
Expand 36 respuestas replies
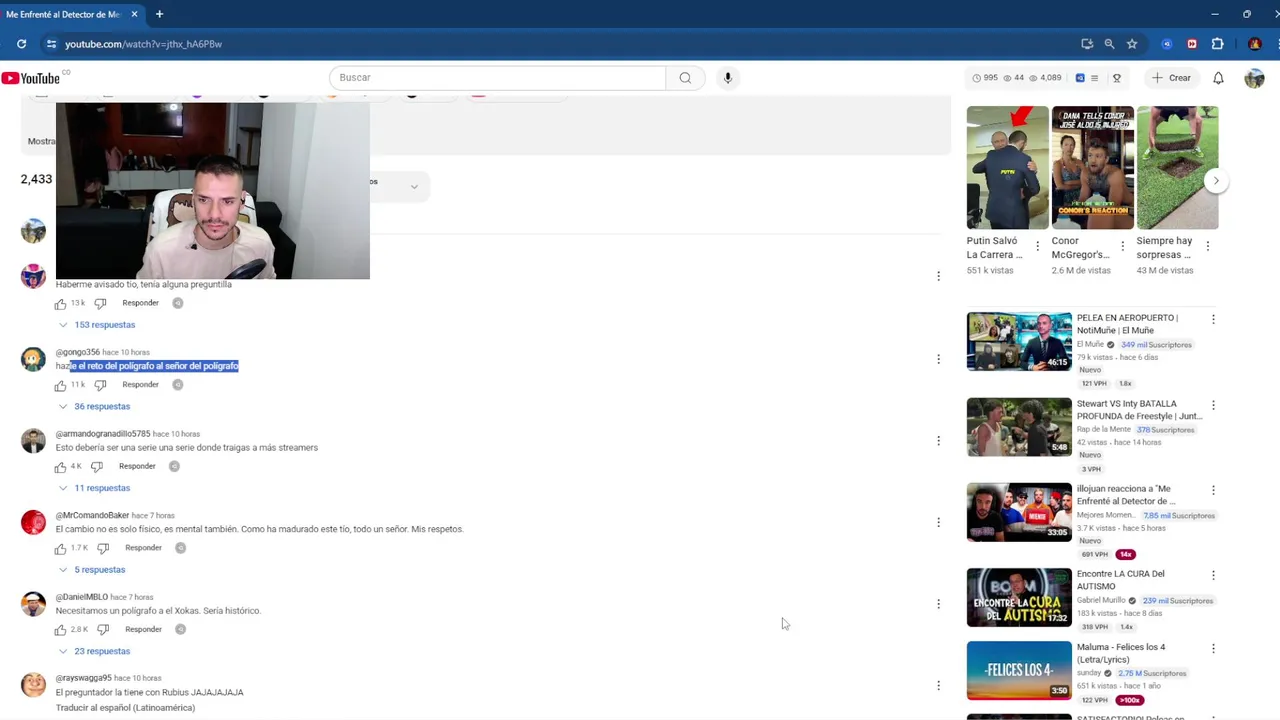tap(95, 407)
